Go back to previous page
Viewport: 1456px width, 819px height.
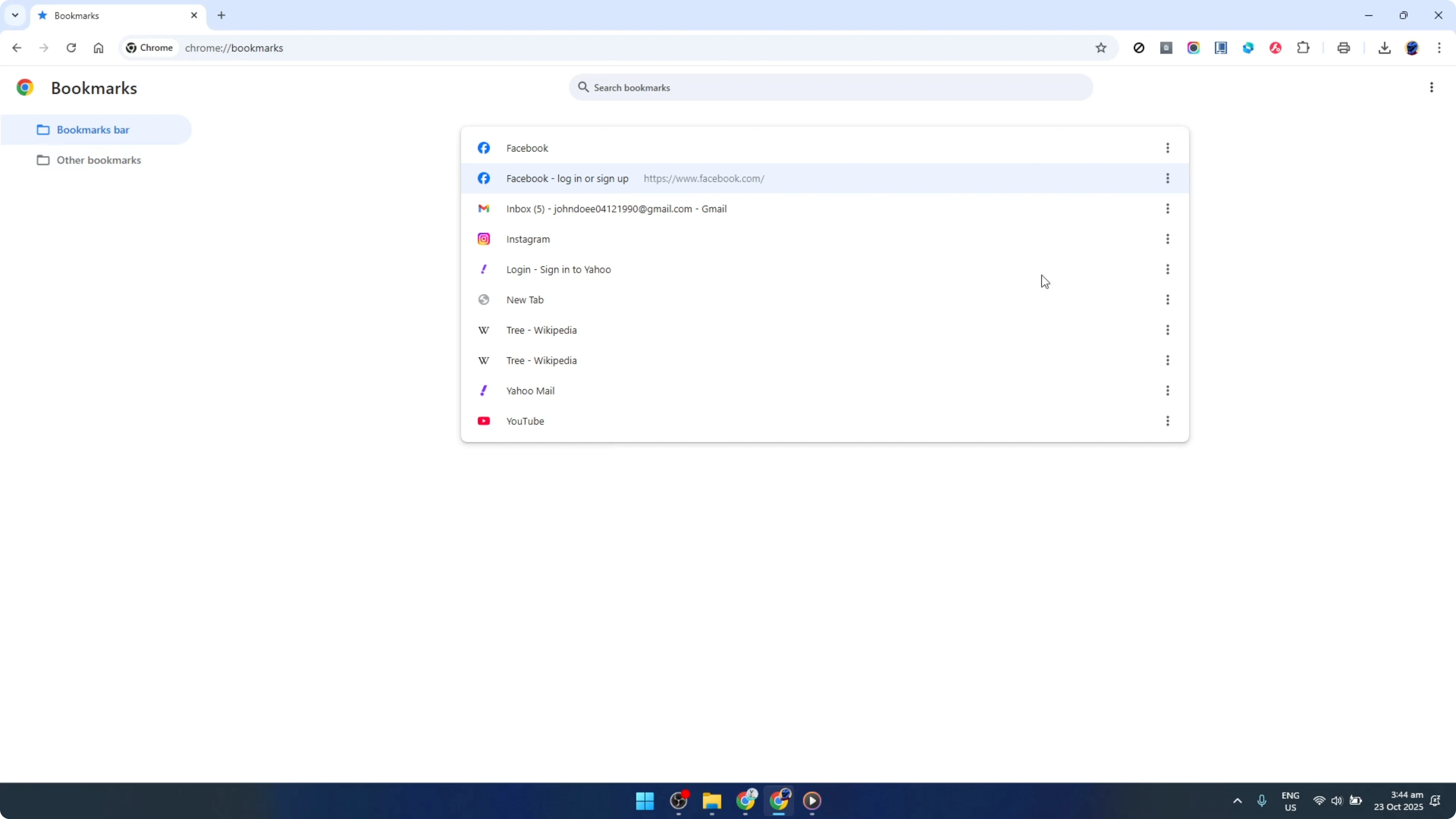pos(16,48)
